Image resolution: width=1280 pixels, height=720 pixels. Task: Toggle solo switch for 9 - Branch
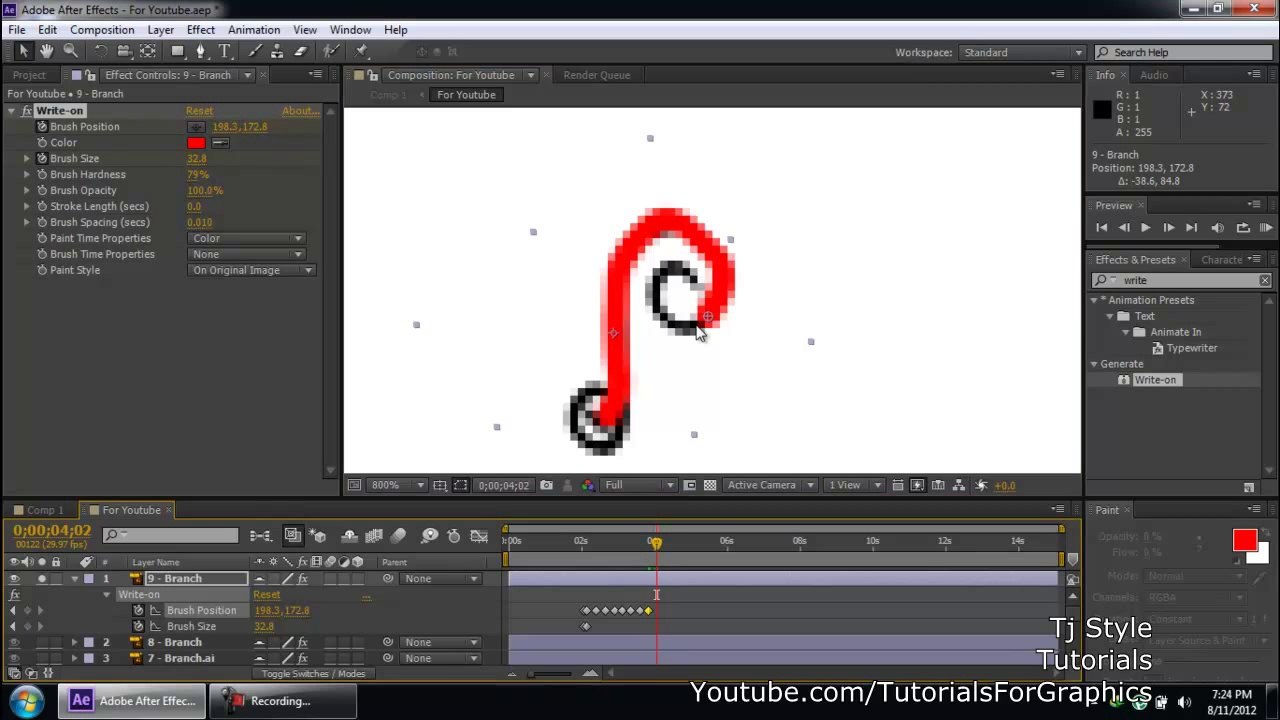coord(41,578)
